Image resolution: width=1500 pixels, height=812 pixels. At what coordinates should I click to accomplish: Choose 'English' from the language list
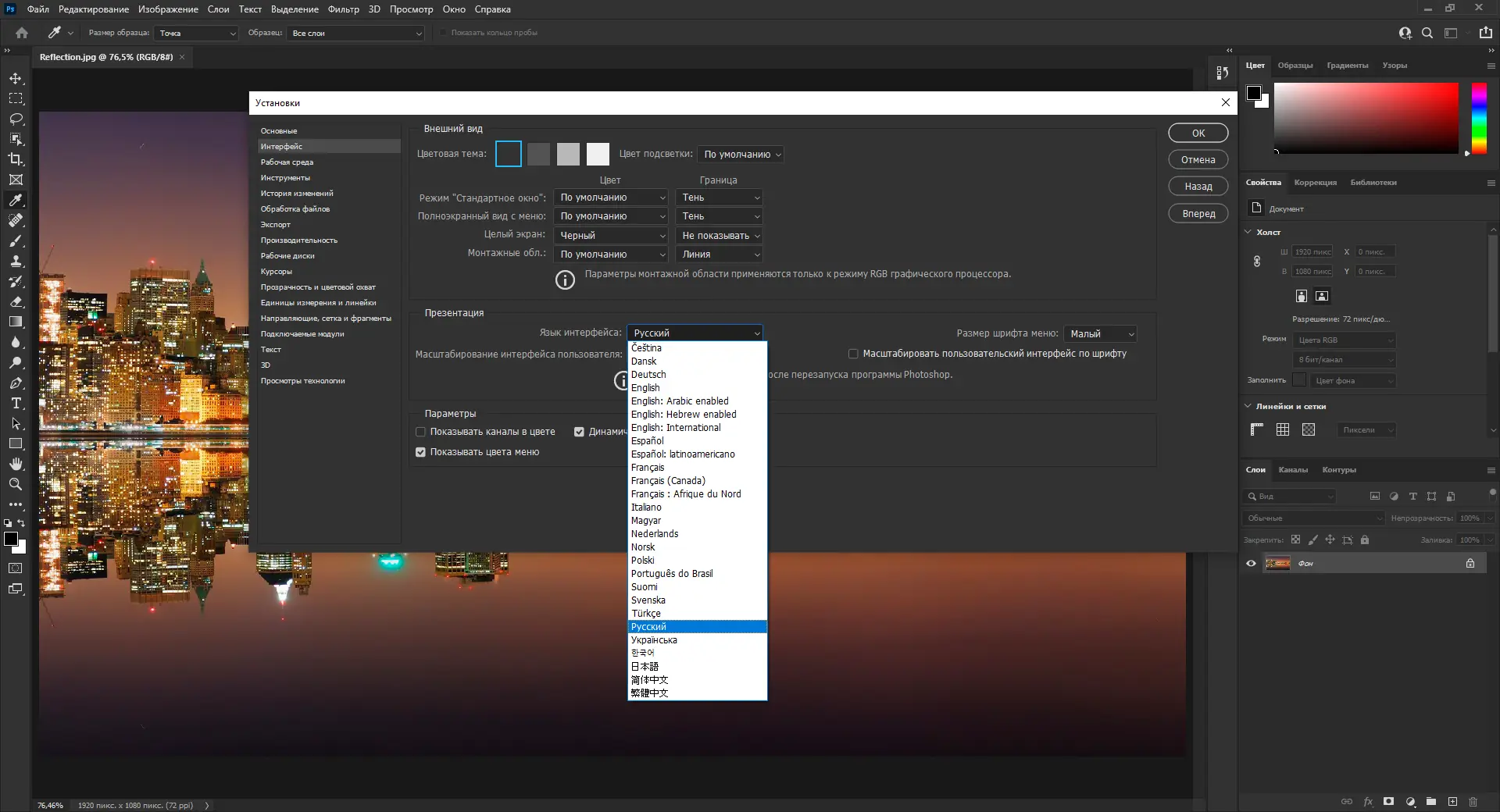(x=645, y=388)
